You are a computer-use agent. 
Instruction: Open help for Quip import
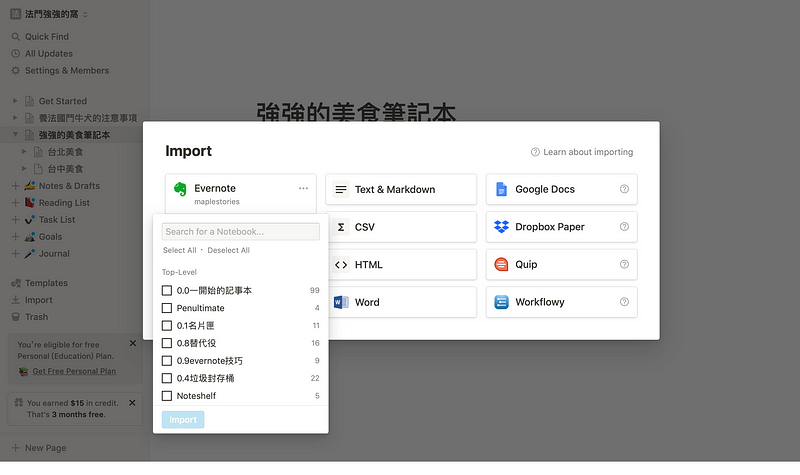coord(624,264)
